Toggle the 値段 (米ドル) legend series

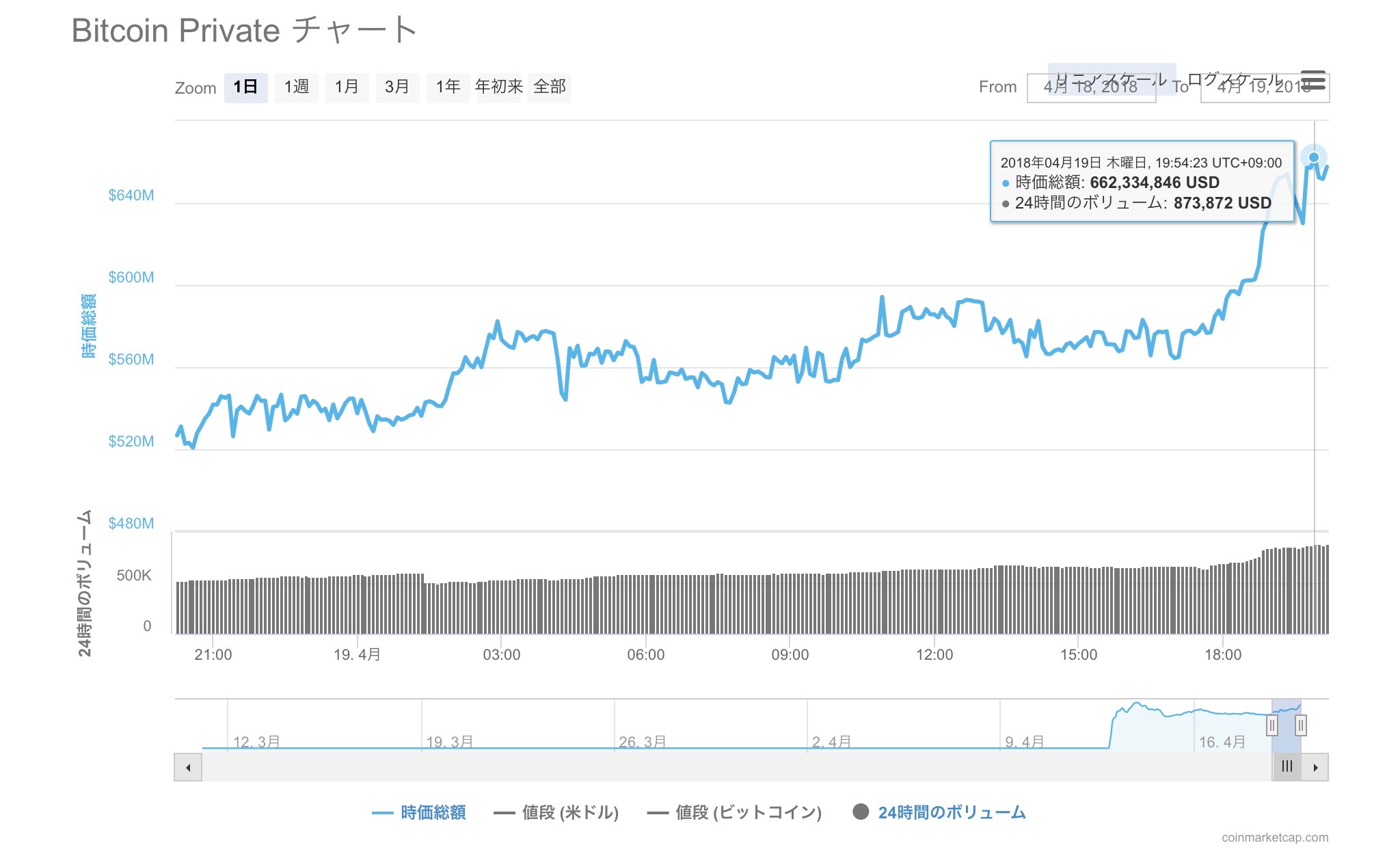(556, 812)
